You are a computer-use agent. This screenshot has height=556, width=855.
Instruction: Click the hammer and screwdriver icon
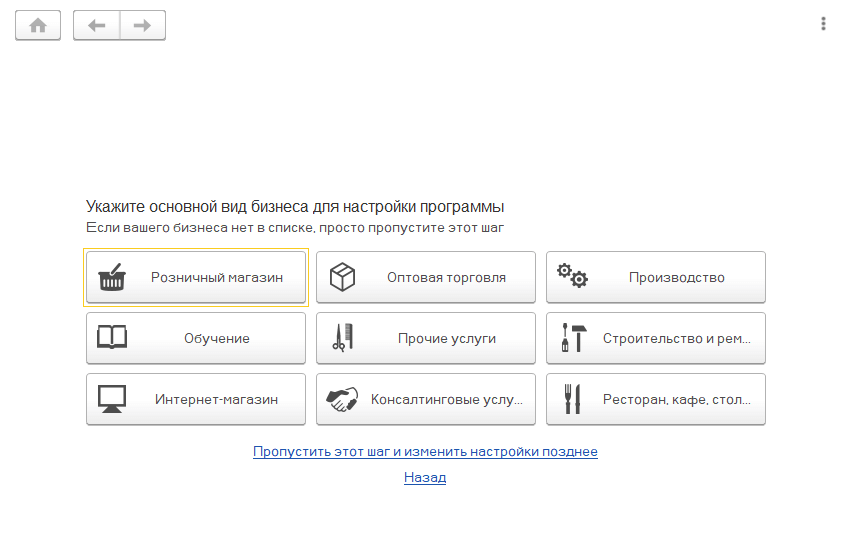click(574, 337)
